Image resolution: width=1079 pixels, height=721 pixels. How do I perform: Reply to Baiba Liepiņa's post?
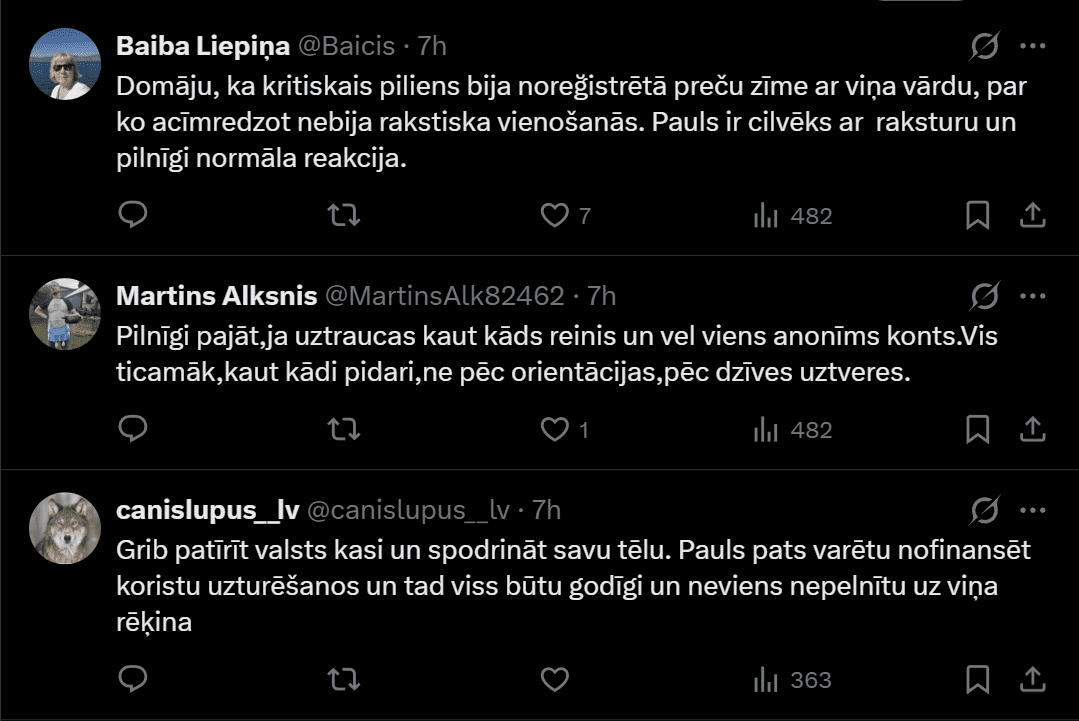tap(133, 215)
